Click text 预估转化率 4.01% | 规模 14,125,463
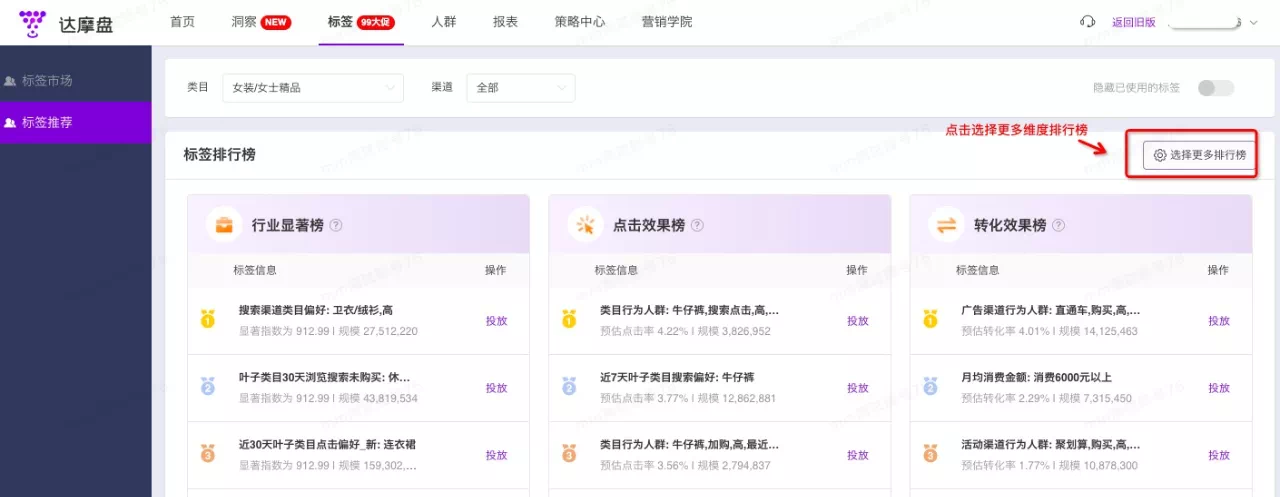 (1049, 331)
